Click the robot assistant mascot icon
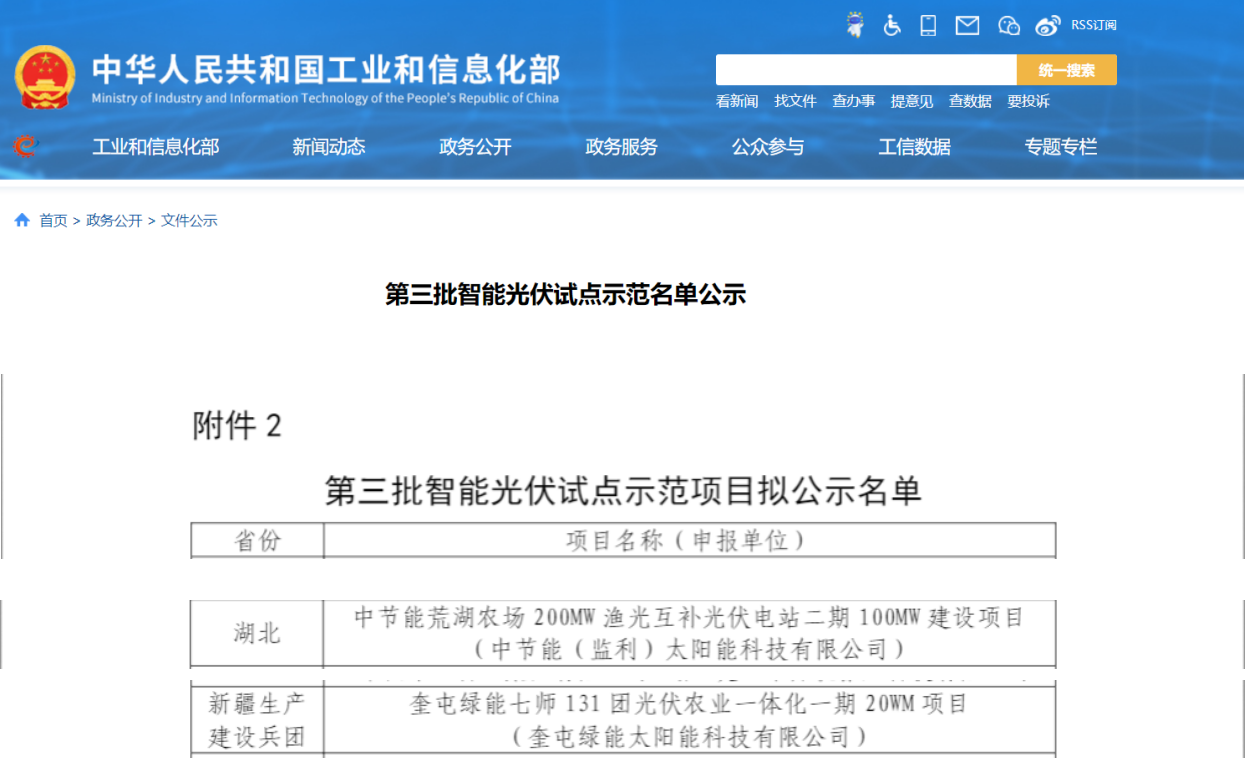The image size is (1245, 778). tap(855, 25)
